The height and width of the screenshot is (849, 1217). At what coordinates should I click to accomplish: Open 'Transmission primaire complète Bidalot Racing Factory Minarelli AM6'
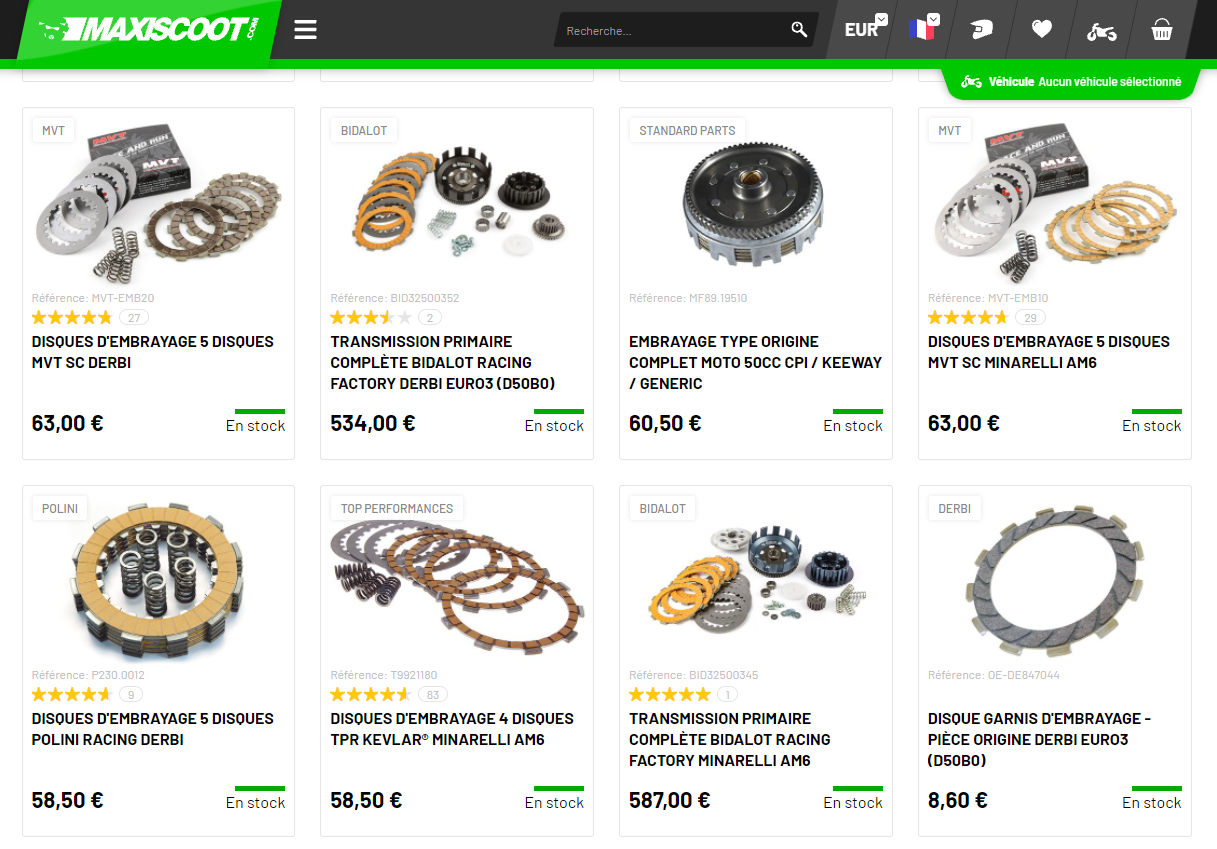730,739
